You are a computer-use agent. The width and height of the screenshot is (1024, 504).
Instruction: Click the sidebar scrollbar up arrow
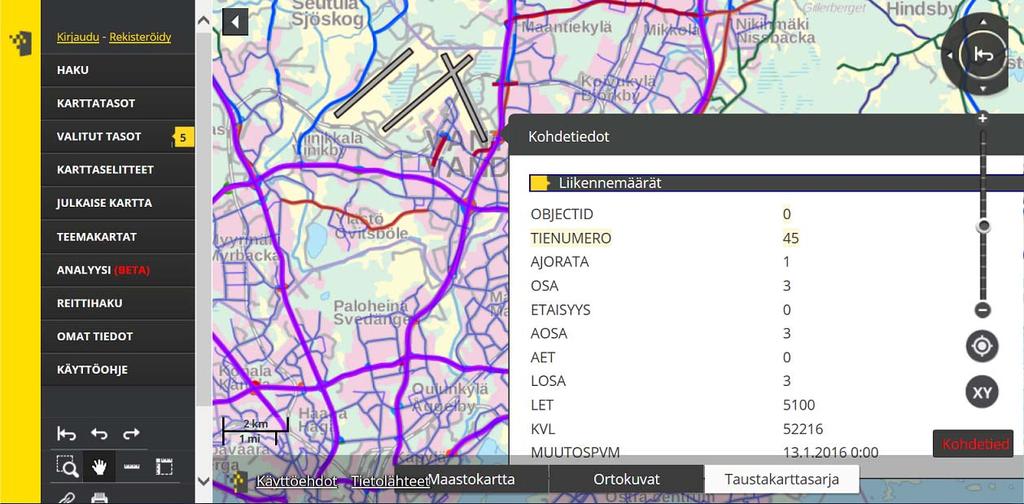tap(204, 20)
